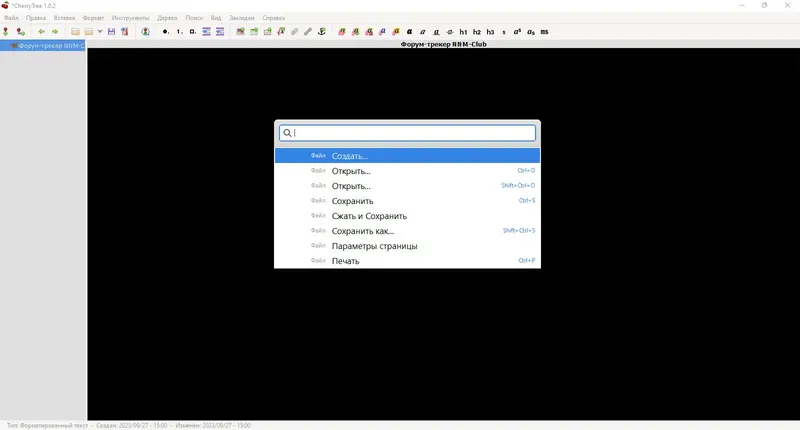800x430 pixels.
Task: Choose 'Создать...' in command palette
Action: click(x=407, y=156)
